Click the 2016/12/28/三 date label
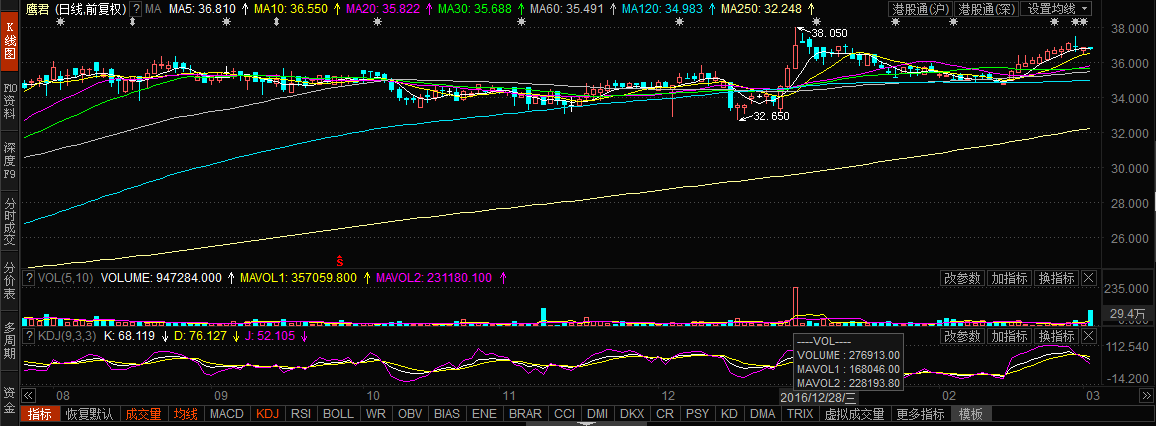 click(818, 397)
